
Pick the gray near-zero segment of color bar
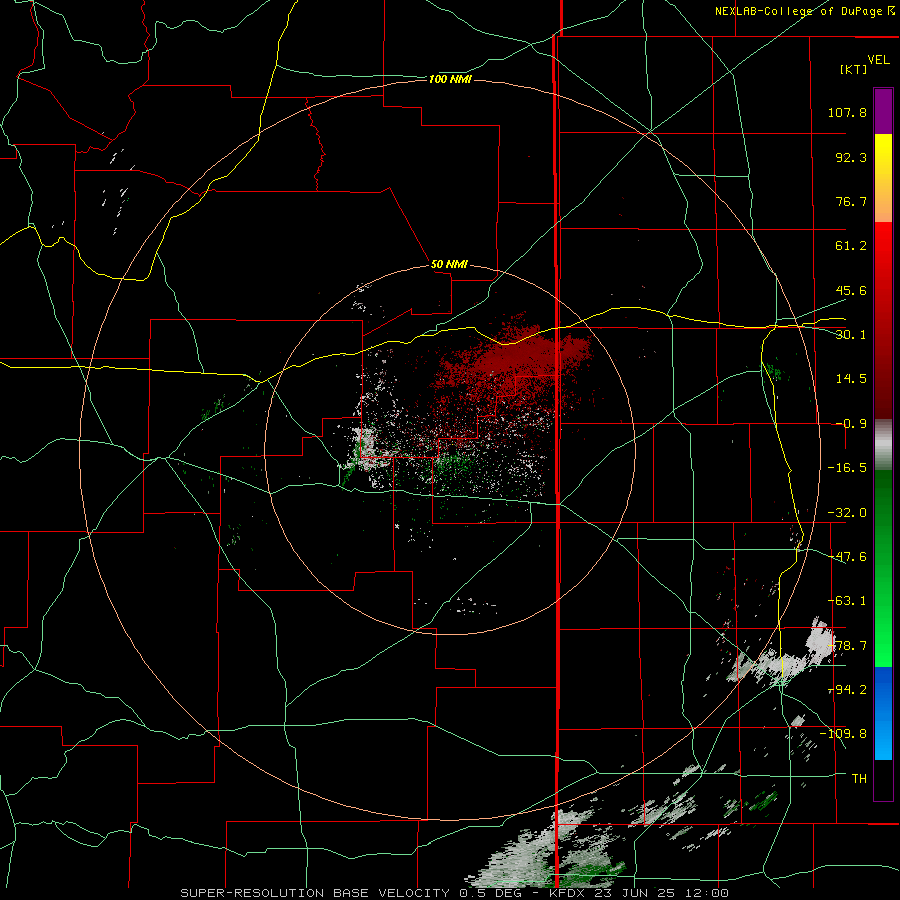click(x=883, y=445)
